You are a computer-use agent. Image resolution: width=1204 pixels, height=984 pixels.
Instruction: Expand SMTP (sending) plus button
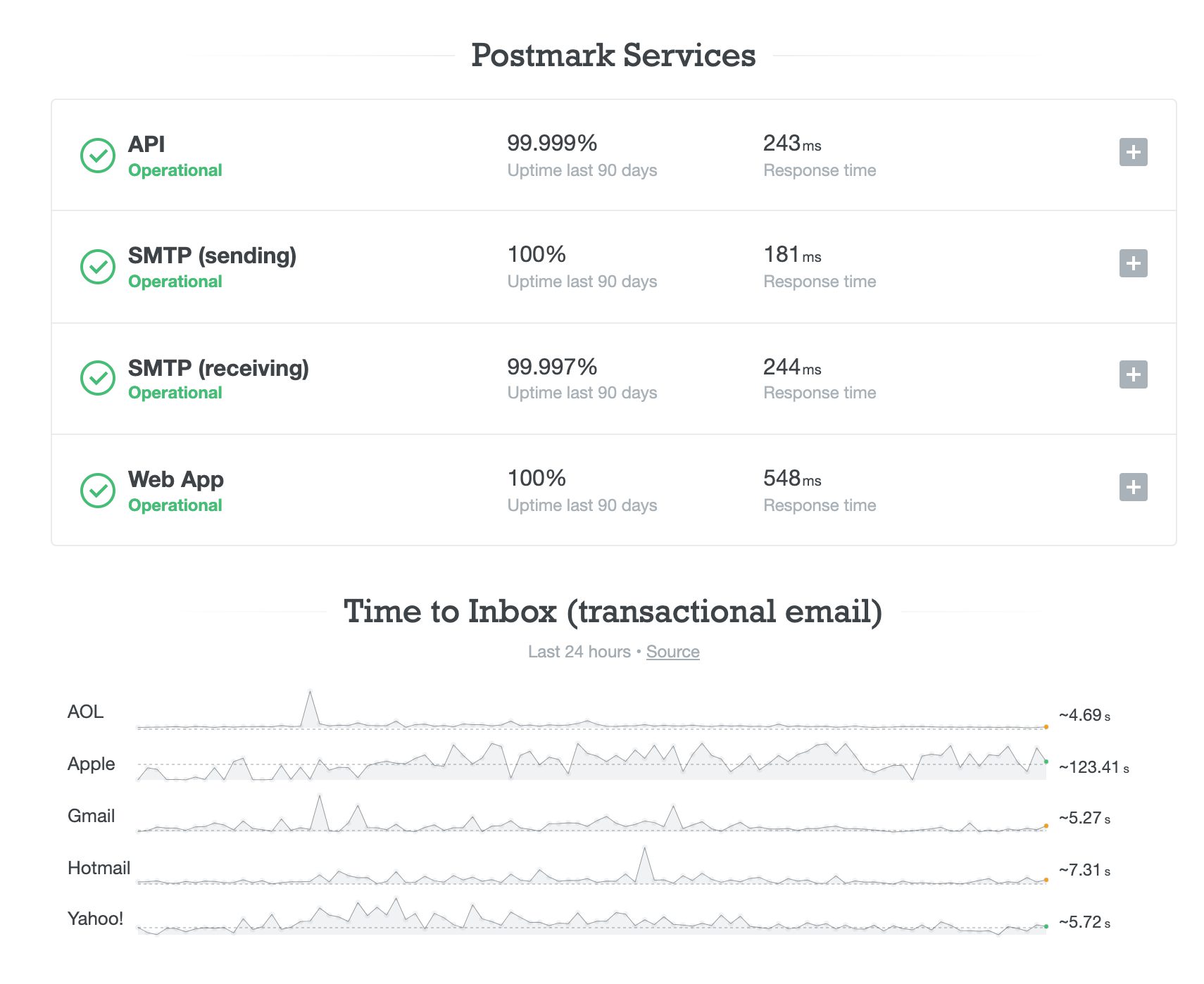(1133, 263)
